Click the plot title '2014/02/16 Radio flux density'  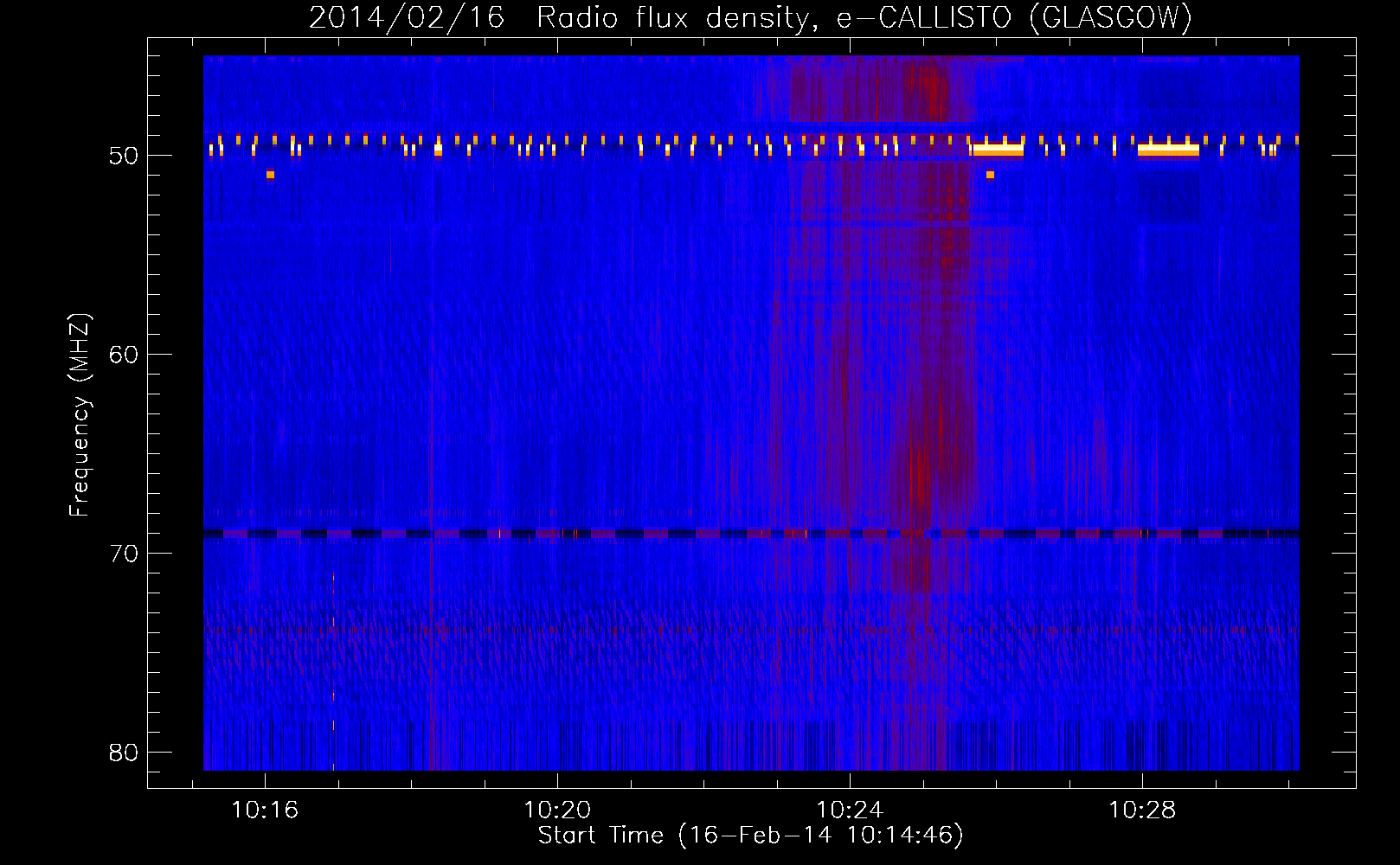coord(562,17)
